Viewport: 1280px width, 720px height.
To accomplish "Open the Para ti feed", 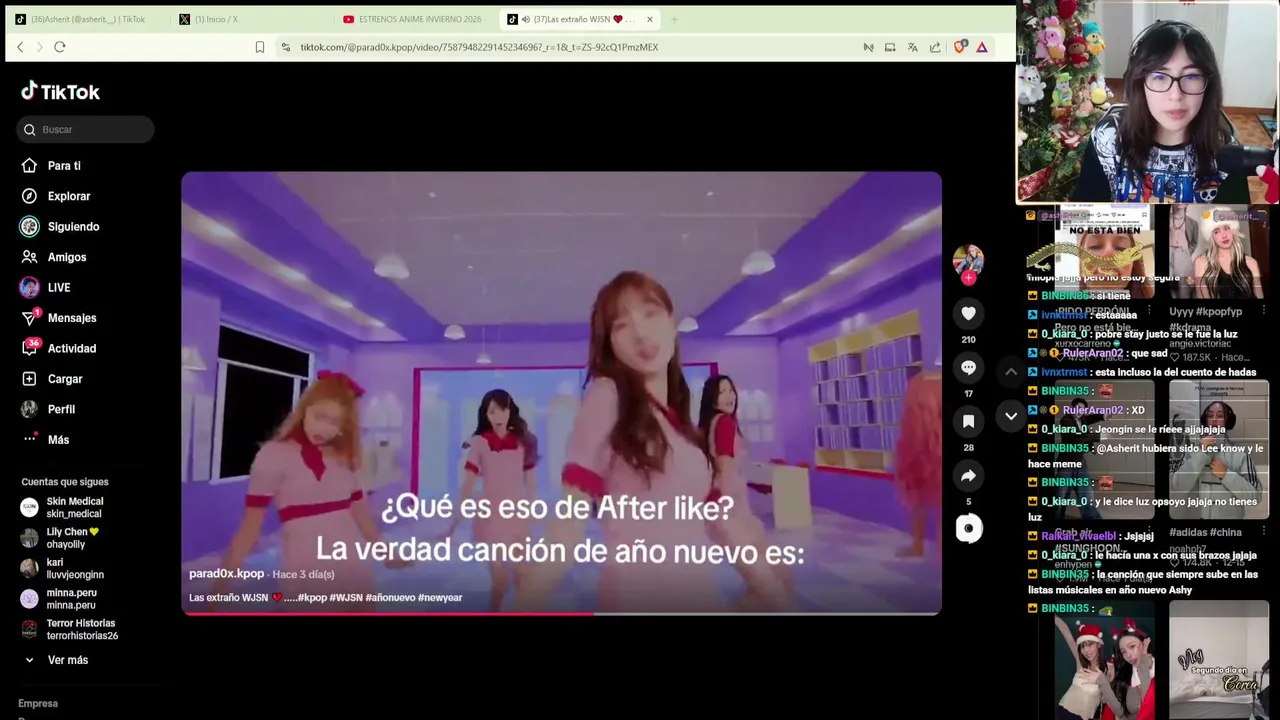I will (64, 166).
